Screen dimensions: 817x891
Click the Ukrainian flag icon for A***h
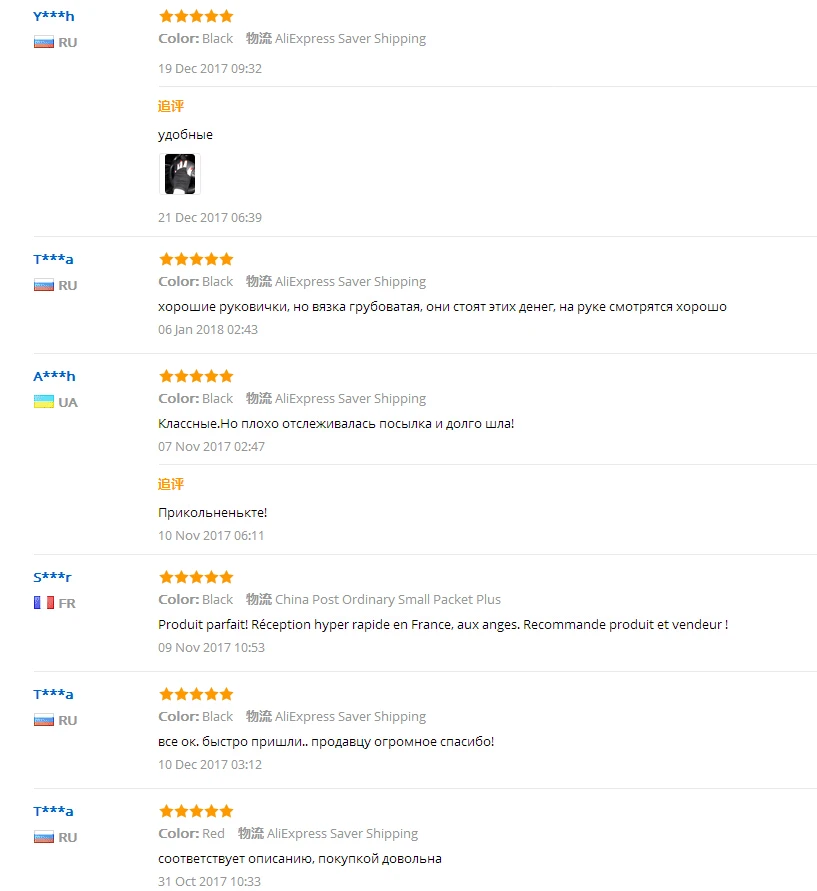[x=43, y=402]
